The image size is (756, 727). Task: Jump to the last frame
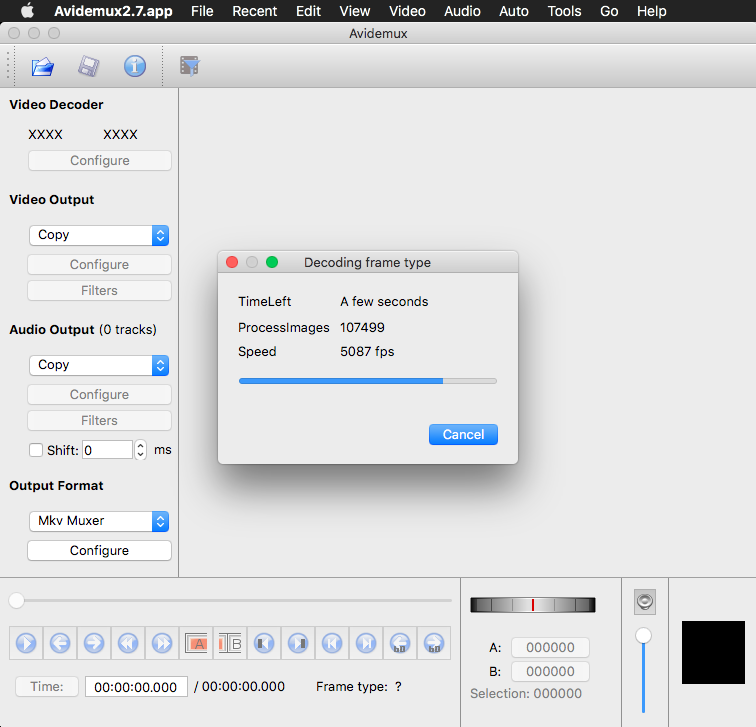pos(366,643)
